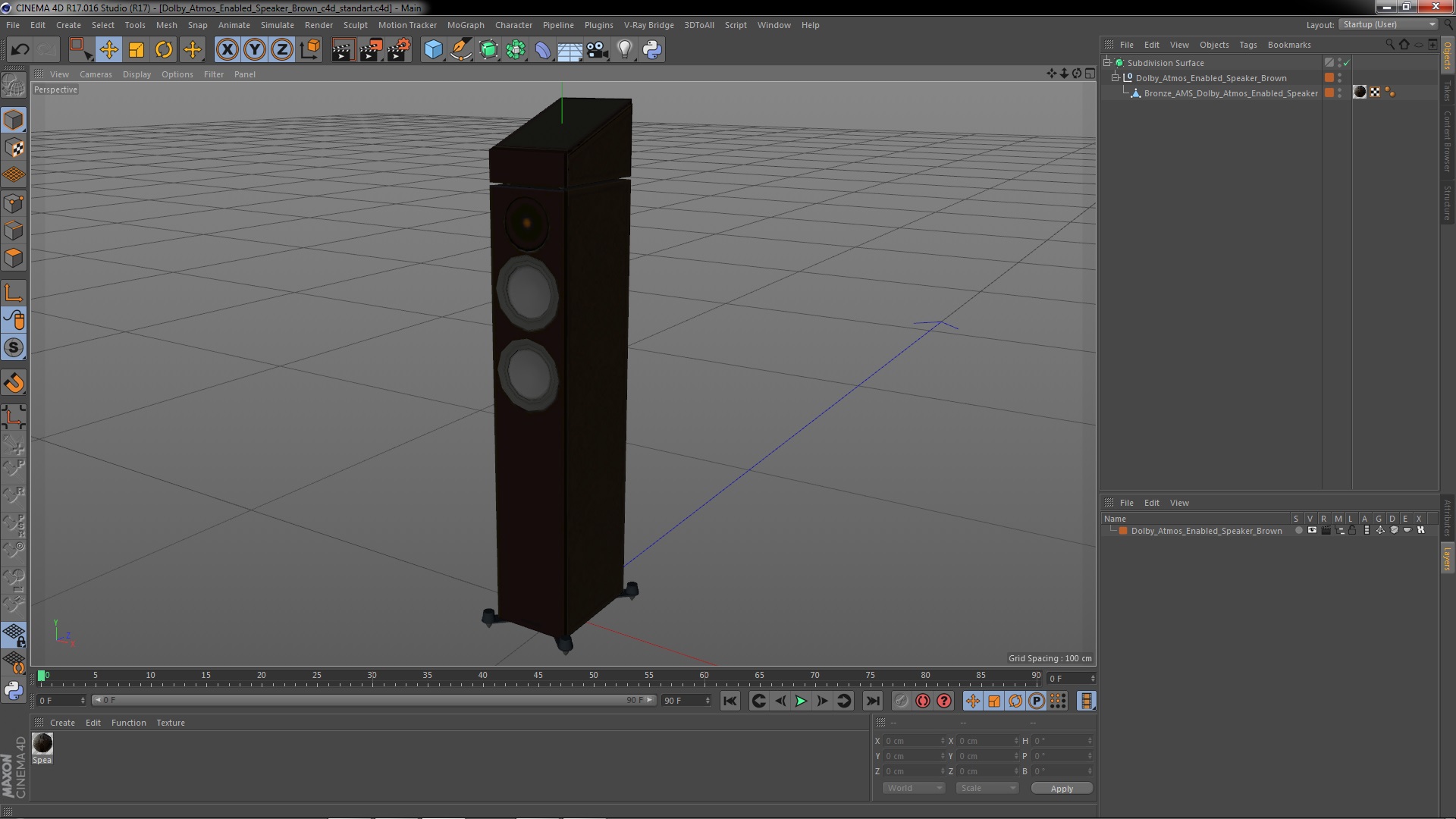Image resolution: width=1456 pixels, height=819 pixels.
Task: Toggle Autokeying button
Action: tap(922, 701)
